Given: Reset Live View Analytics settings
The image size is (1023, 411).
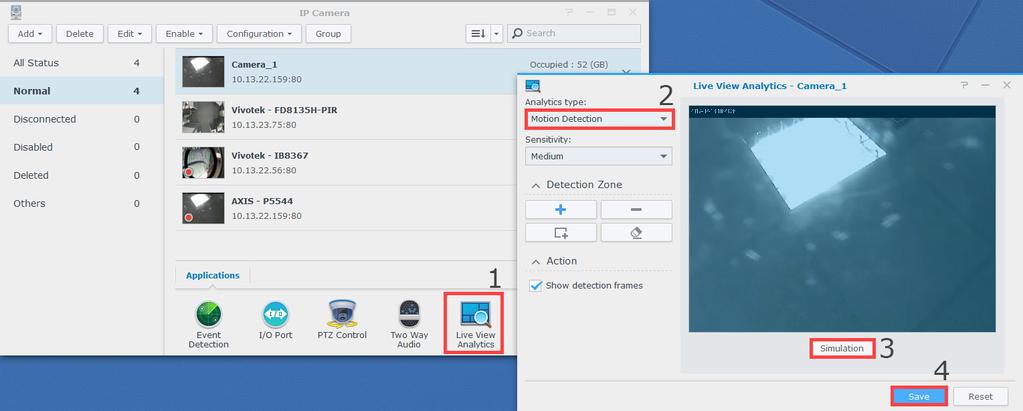Looking at the screenshot, I should (980, 397).
